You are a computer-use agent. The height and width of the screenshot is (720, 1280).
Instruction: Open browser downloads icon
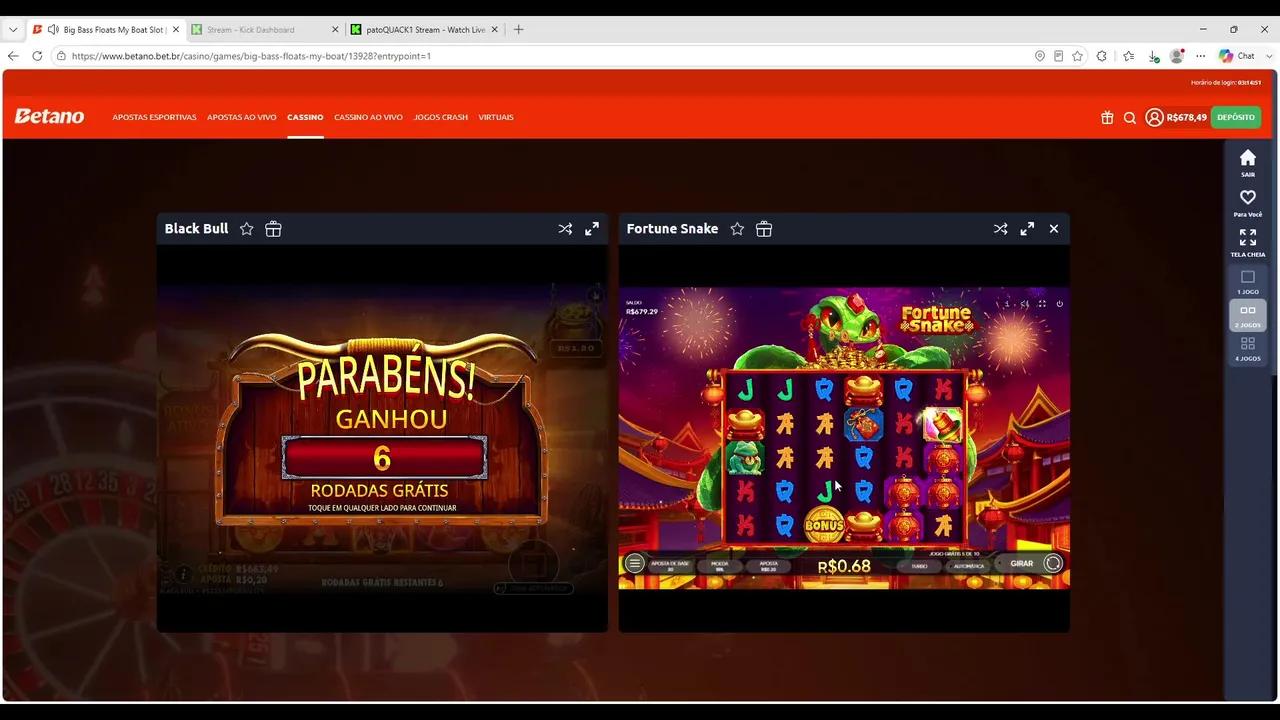tap(1153, 56)
